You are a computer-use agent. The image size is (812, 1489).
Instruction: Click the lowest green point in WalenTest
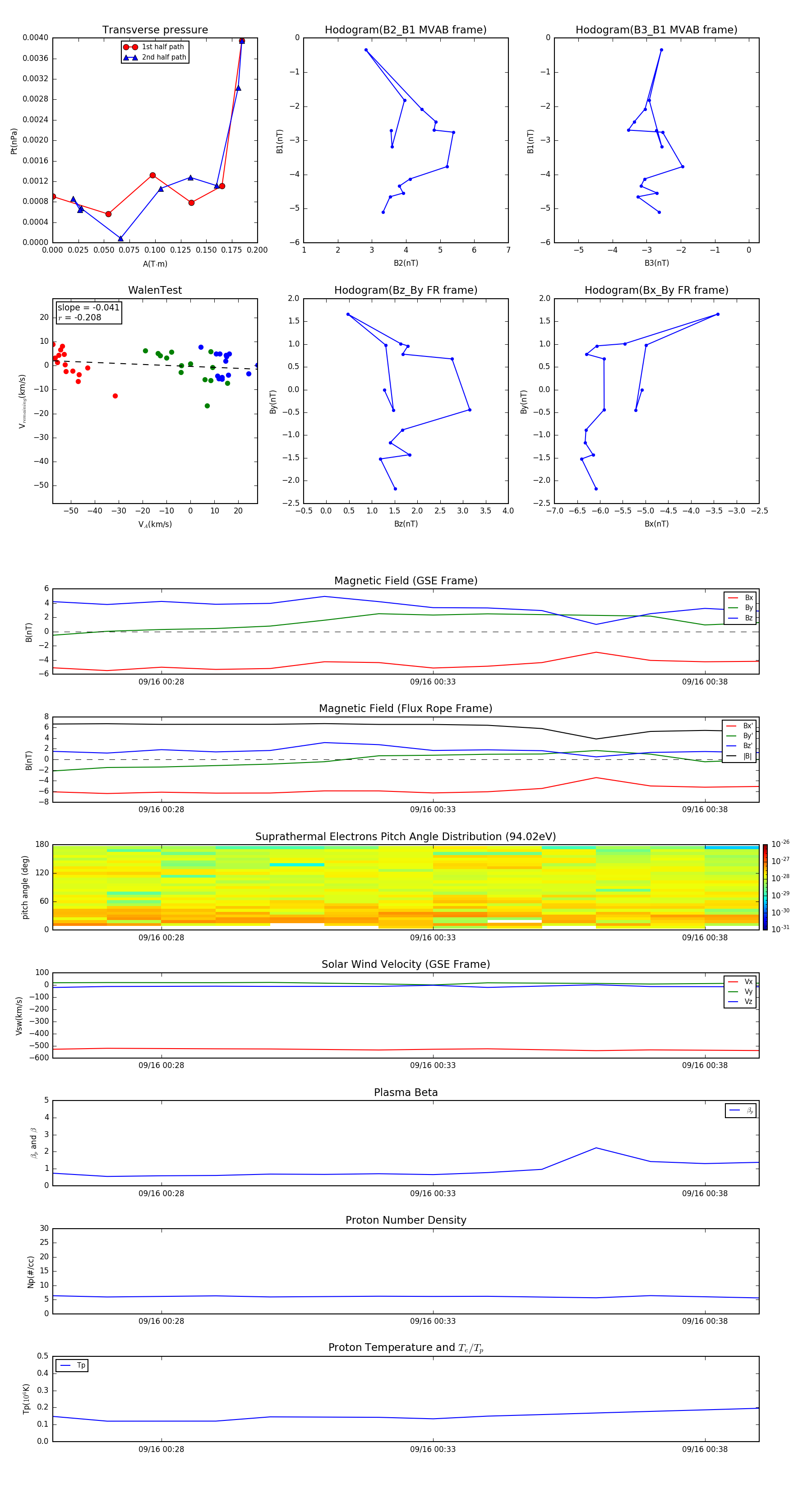[207, 406]
